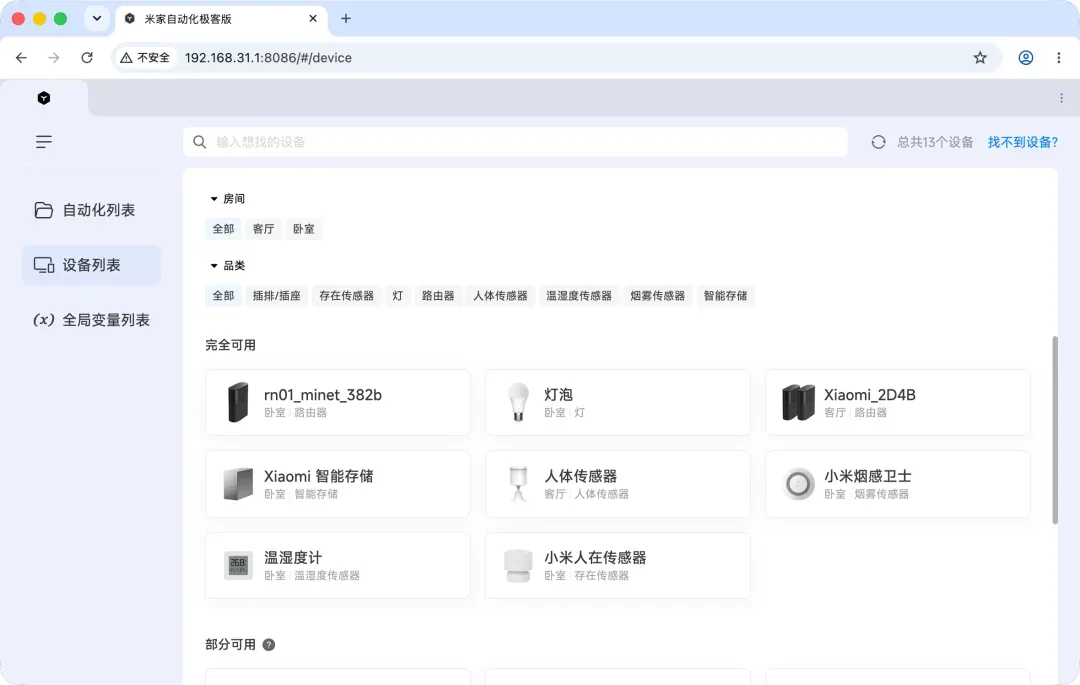Select the 灯 category filter
This screenshot has width=1080, height=685.
(x=397, y=295)
